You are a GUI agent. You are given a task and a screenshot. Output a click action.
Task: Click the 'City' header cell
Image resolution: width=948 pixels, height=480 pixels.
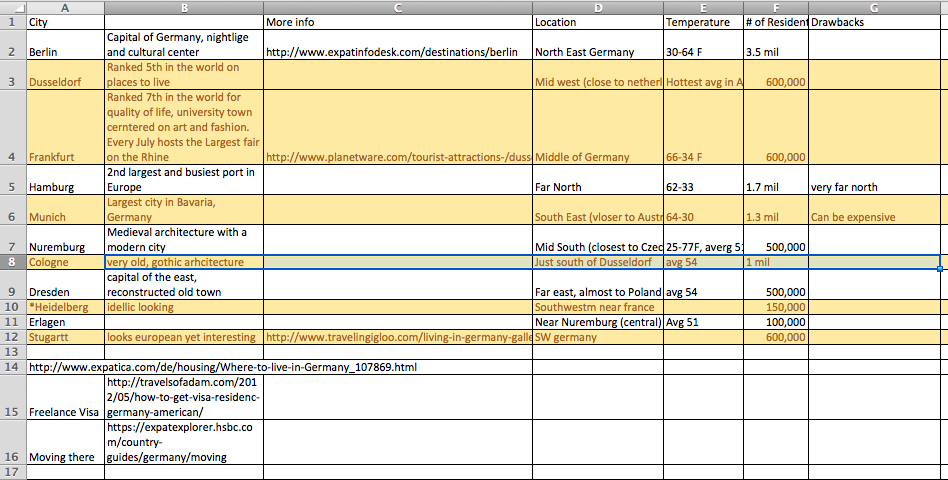[65, 22]
